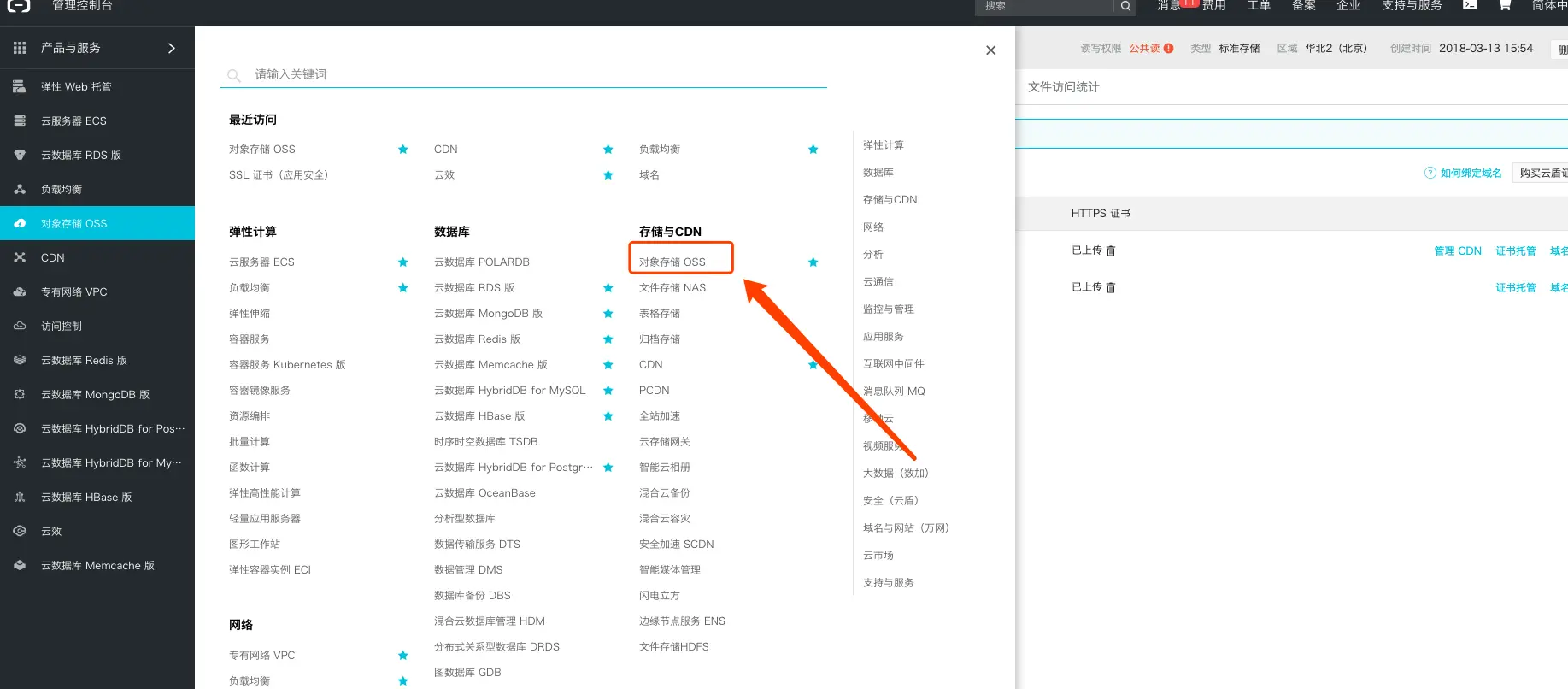Go to 域名与网站（万网）category
The height and width of the screenshot is (689, 1568).
(907, 528)
